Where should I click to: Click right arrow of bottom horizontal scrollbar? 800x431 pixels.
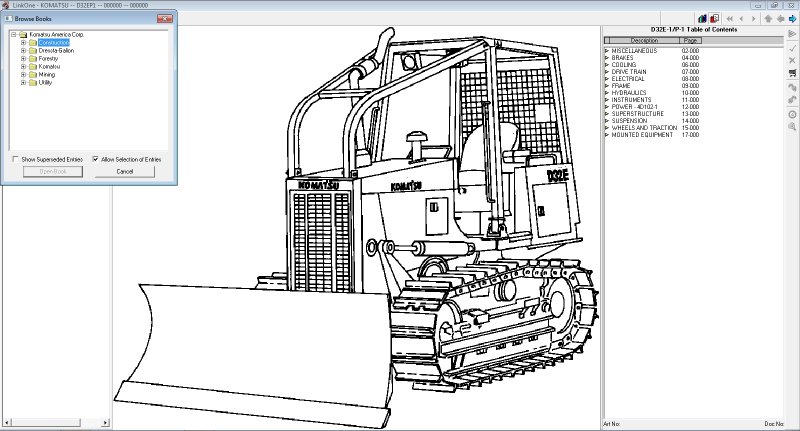105,423
